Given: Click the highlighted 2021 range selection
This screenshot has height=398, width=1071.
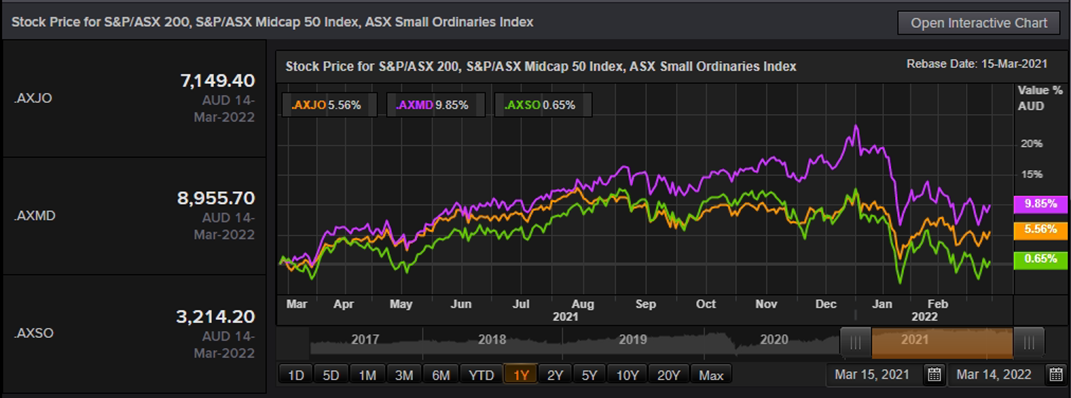Looking at the screenshot, I should coord(943,343).
